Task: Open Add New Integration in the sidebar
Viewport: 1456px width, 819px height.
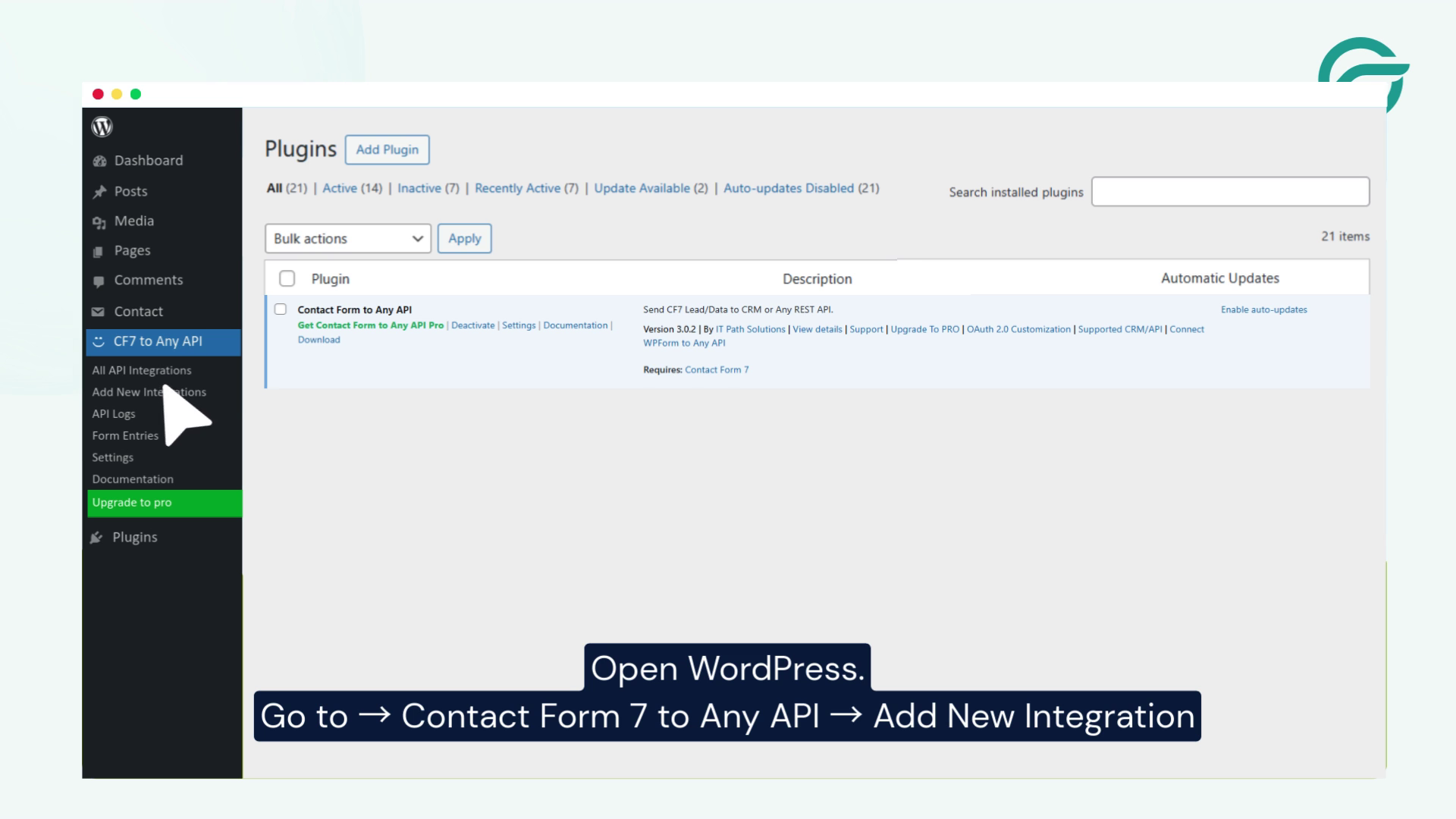Action: pyautogui.click(x=149, y=392)
